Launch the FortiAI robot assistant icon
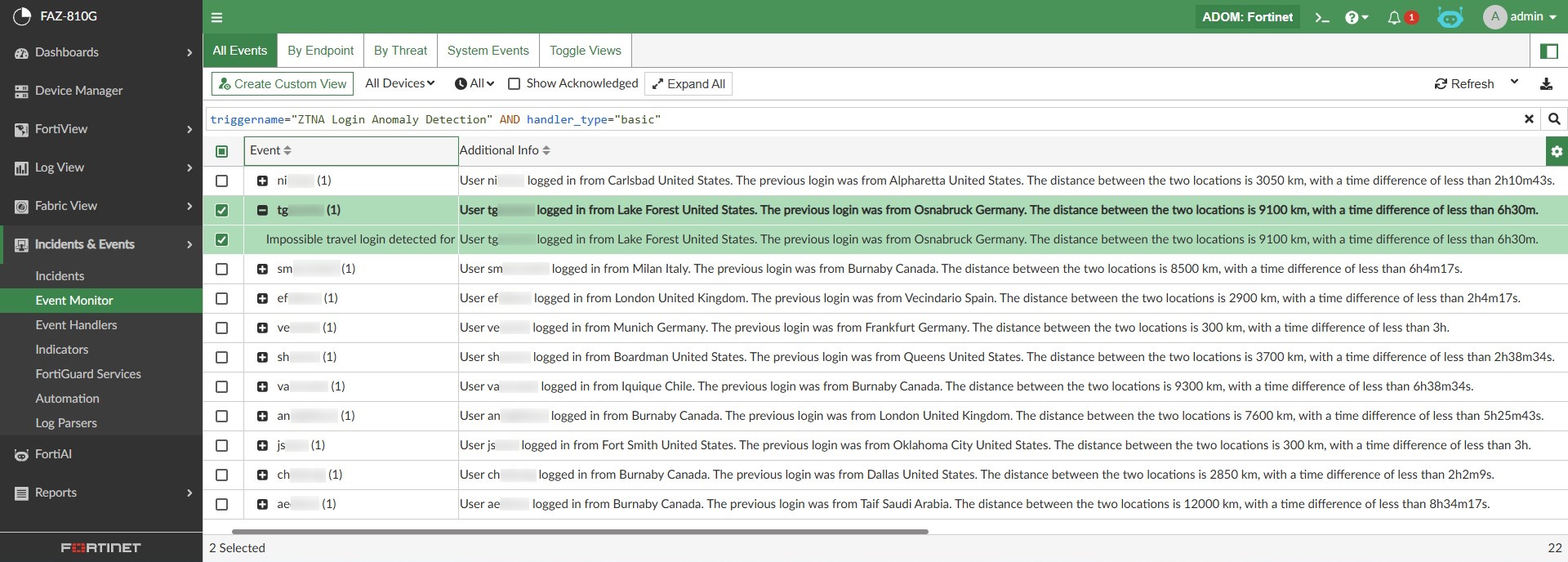This screenshot has width=1568, height=562. (1450, 17)
